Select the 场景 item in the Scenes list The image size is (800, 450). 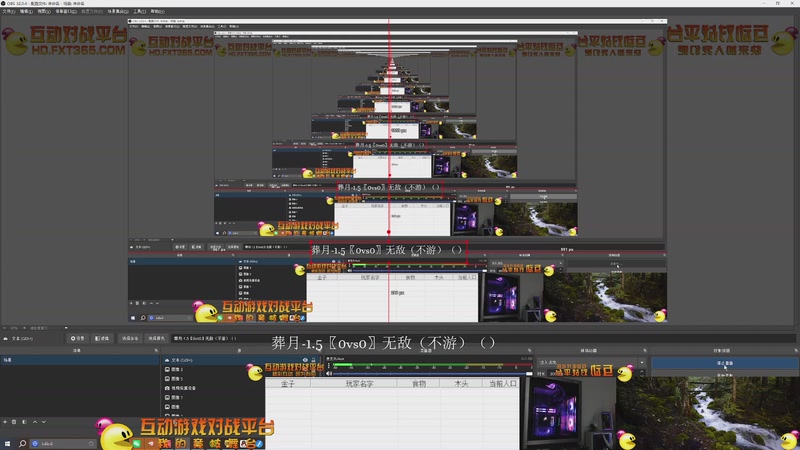(x=80, y=360)
